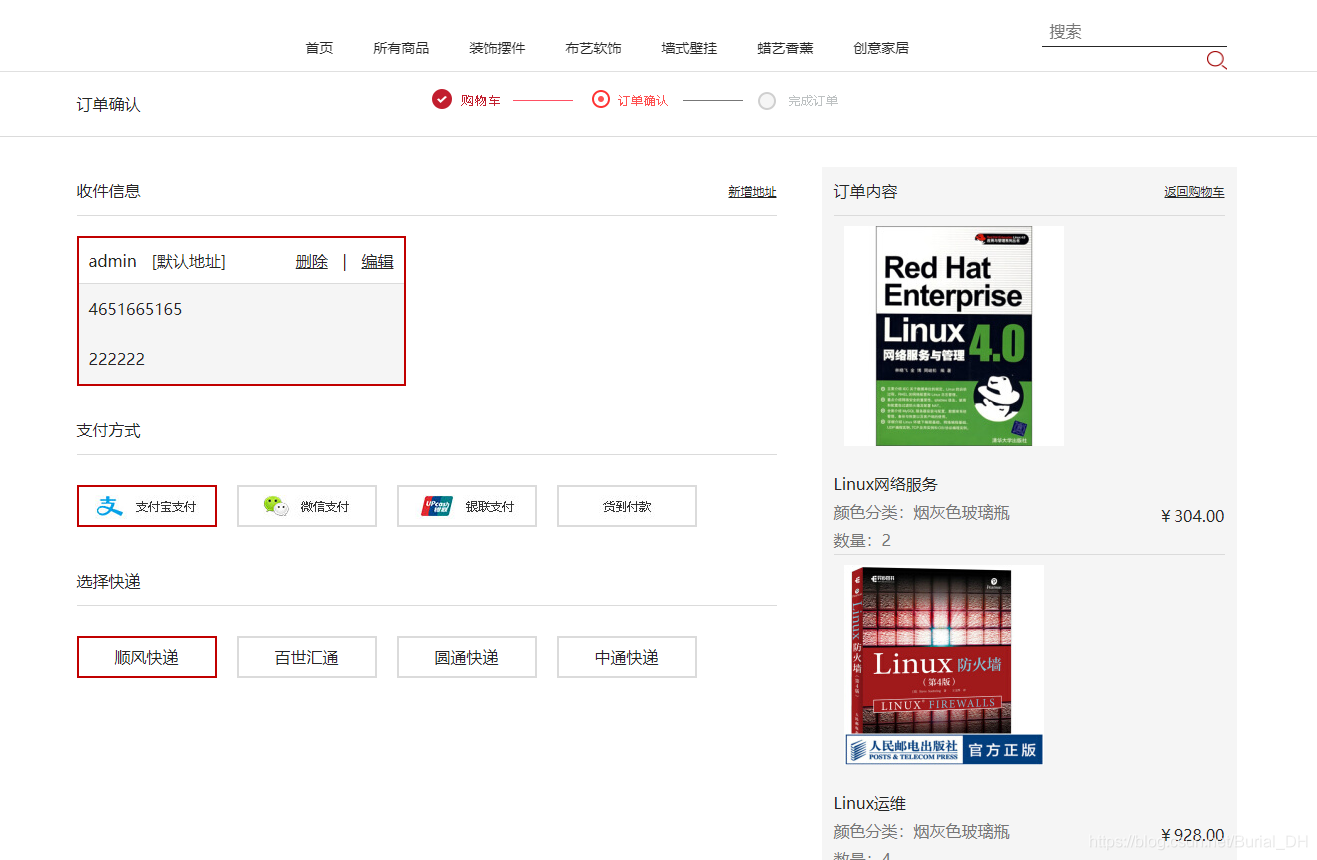This screenshot has width=1317, height=860.
Task: Choose 中通快递 courier option
Action: coord(627,657)
